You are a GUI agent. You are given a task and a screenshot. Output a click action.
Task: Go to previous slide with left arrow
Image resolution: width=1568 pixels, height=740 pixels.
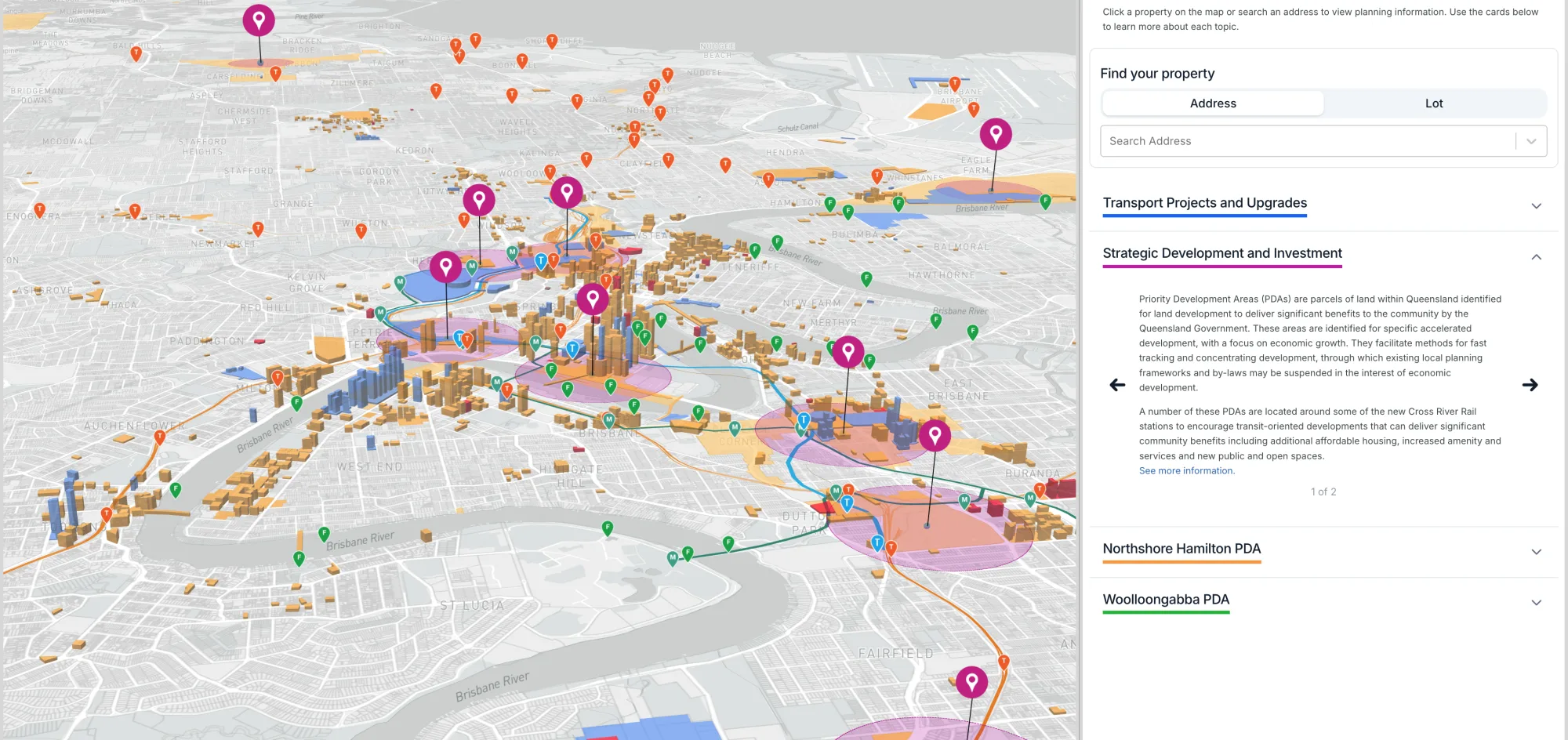tap(1118, 384)
